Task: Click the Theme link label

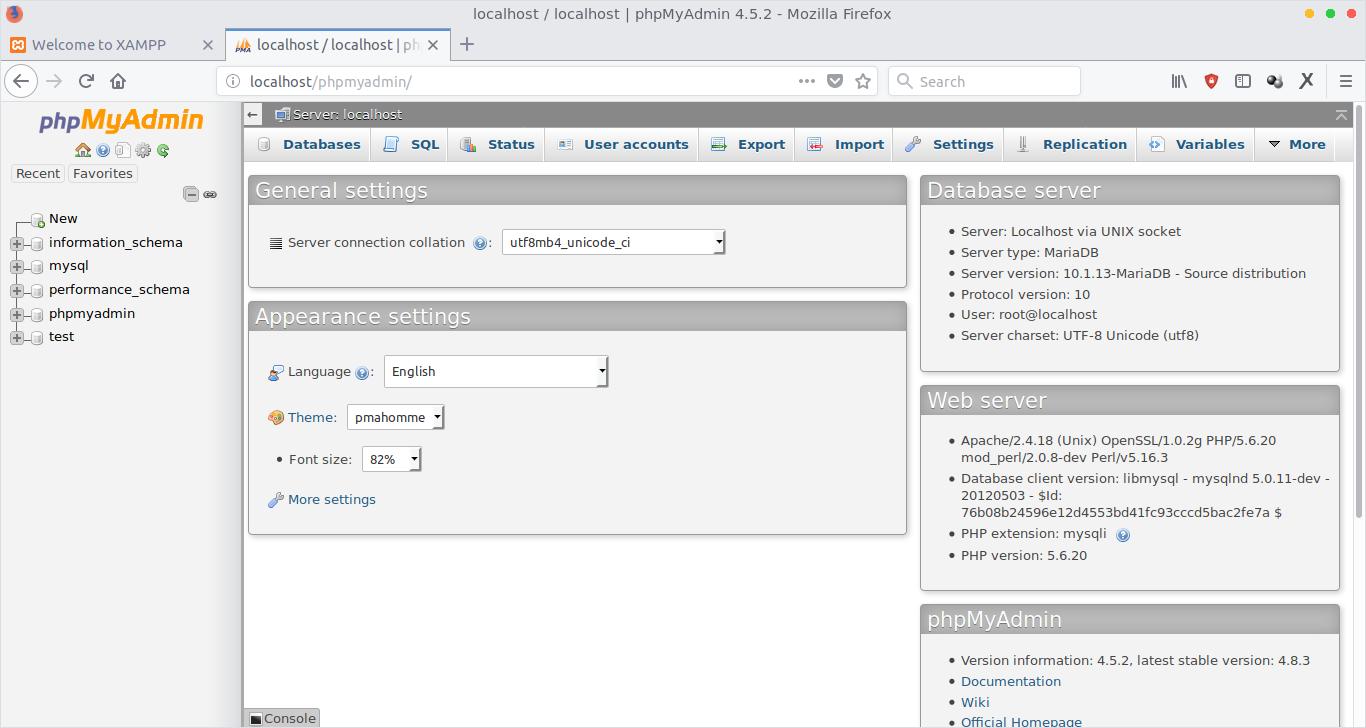Action: tap(312, 418)
